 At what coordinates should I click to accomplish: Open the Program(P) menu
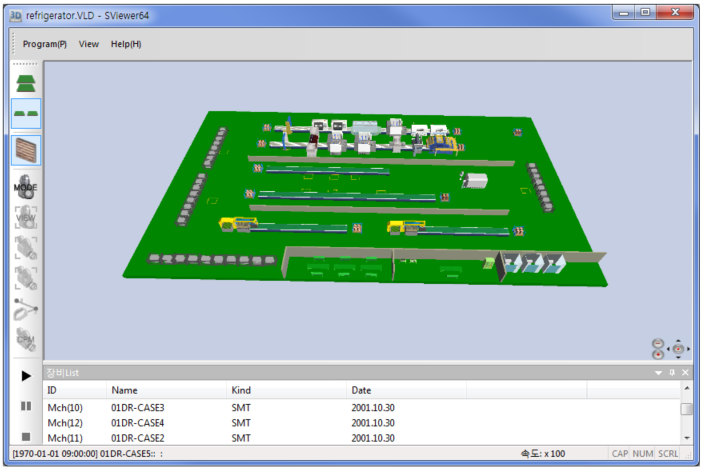click(45, 44)
